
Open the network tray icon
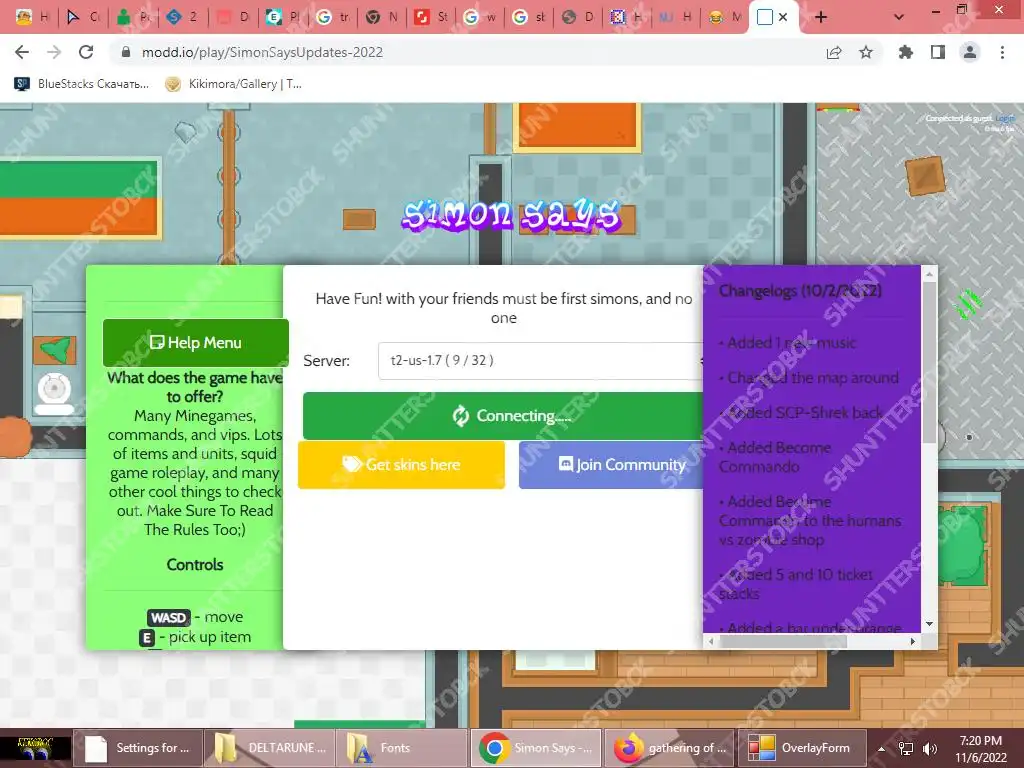[906, 749]
